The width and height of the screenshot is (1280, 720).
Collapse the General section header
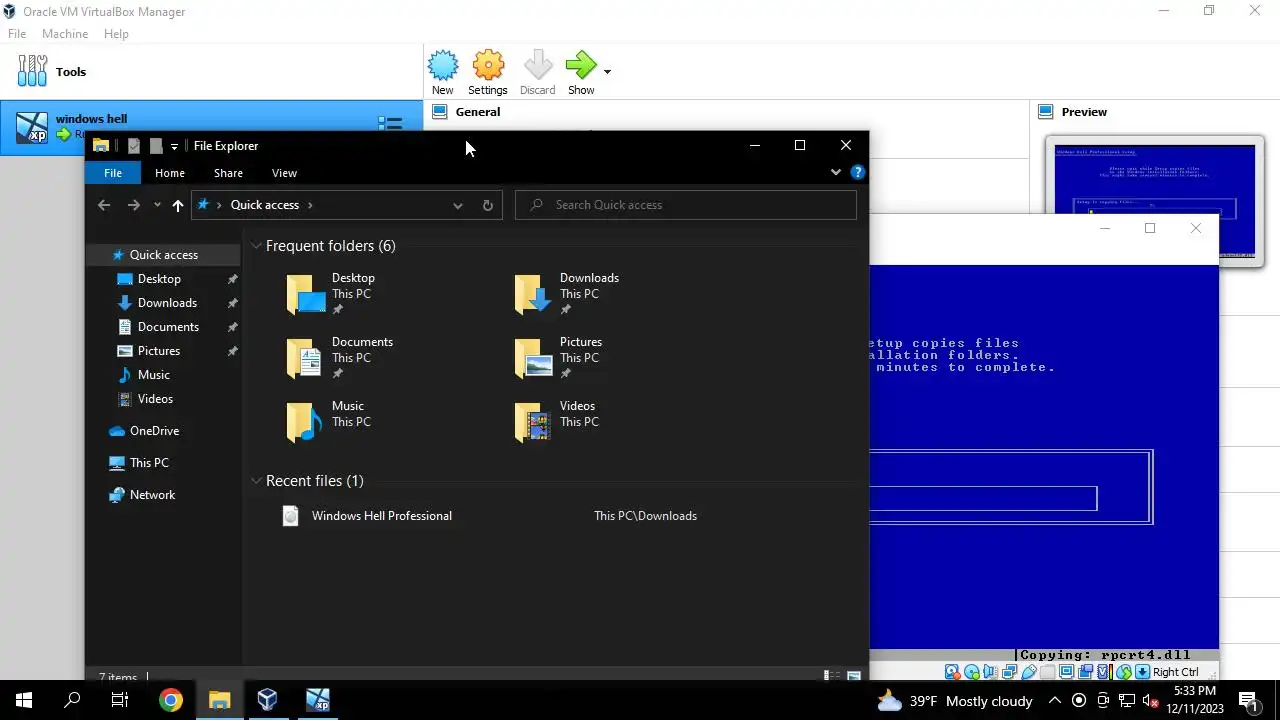point(478,112)
